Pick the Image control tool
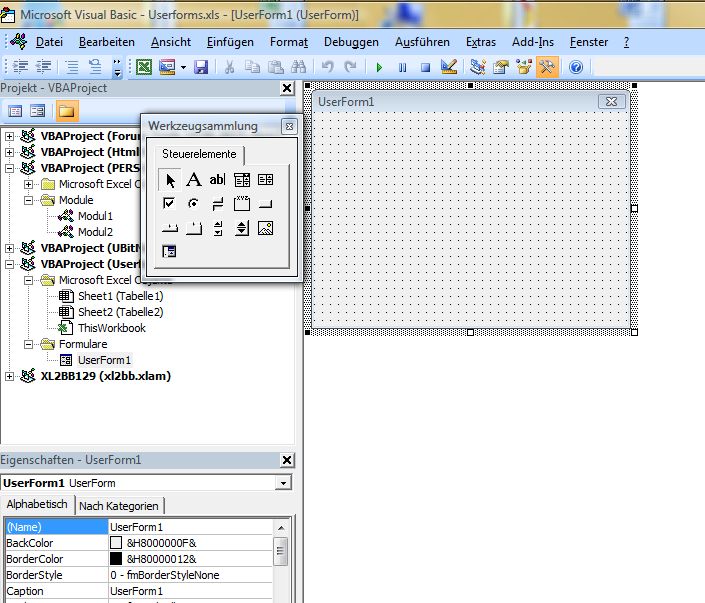705x603 pixels. [x=266, y=228]
